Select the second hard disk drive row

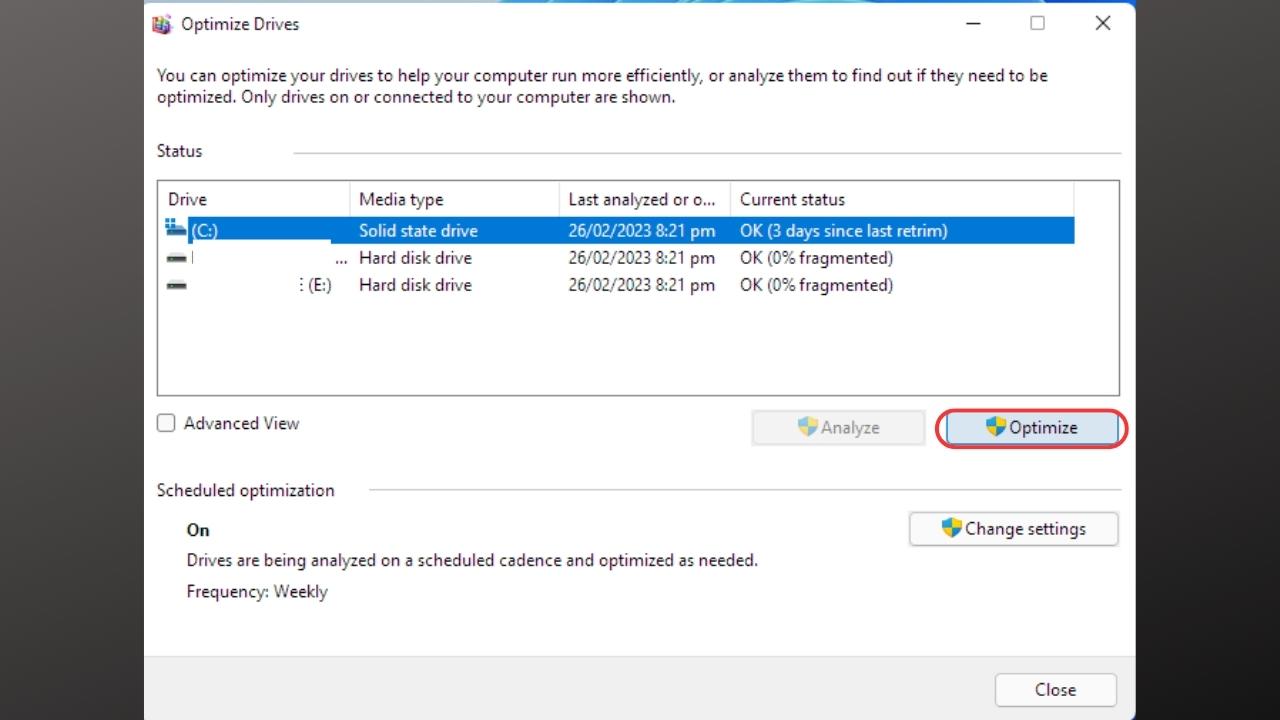(x=500, y=257)
